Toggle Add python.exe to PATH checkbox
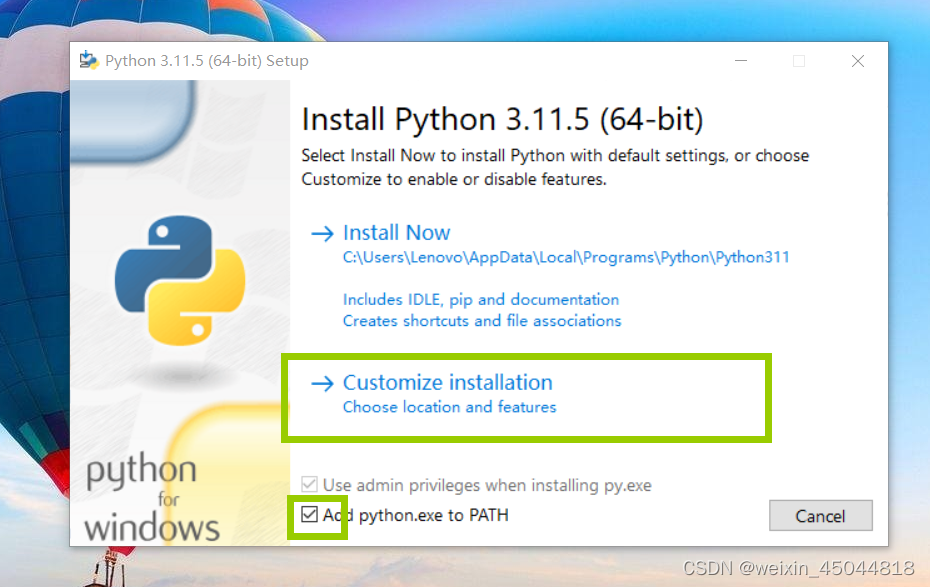Screen dimensions: 930x587 tap(309, 514)
